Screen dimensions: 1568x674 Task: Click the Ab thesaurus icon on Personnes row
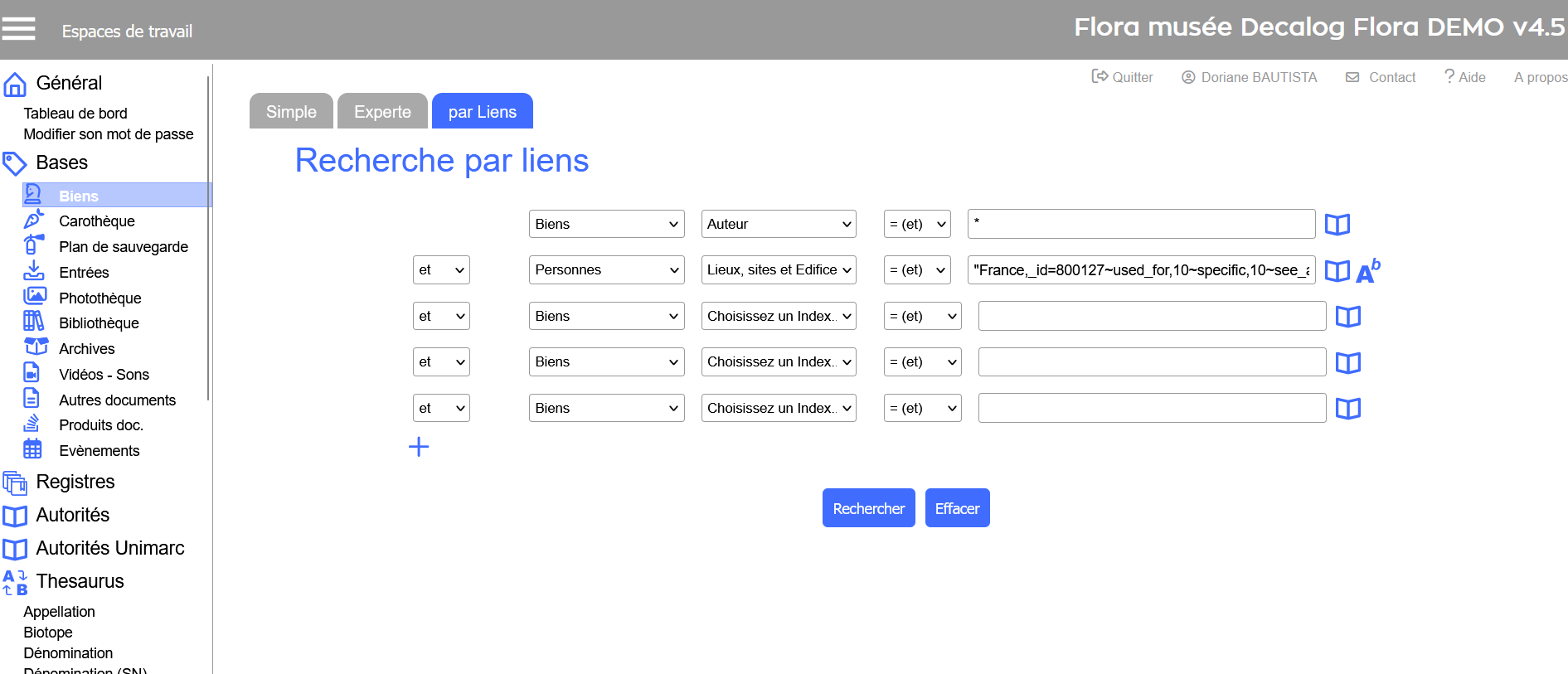1368,270
